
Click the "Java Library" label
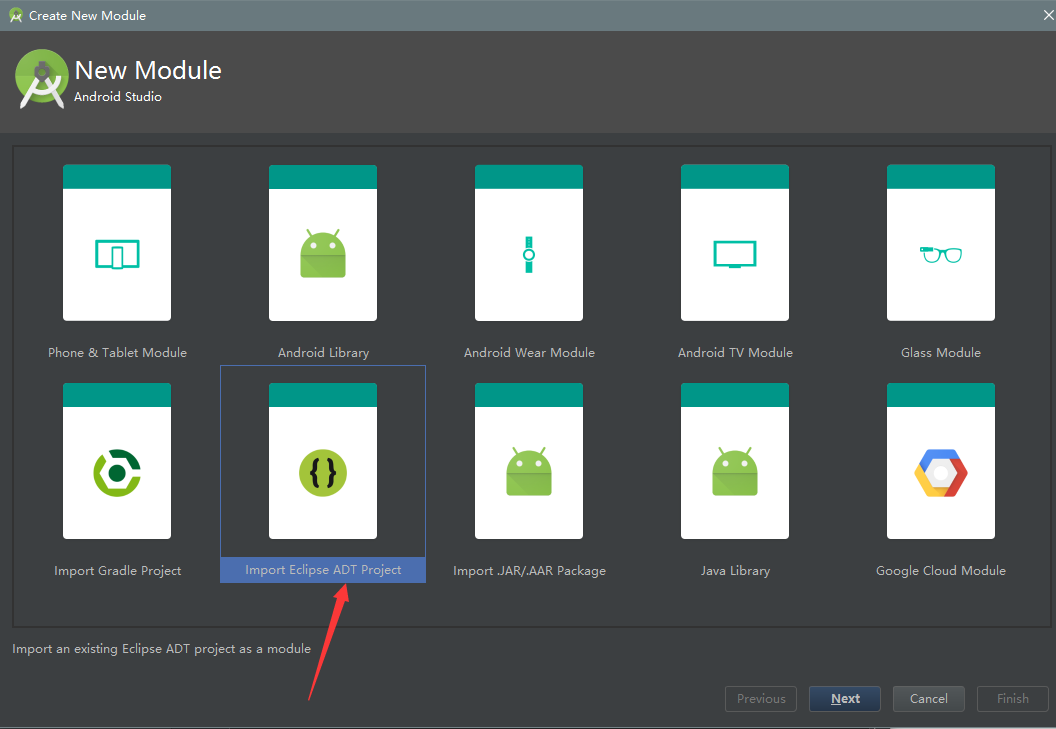735,571
